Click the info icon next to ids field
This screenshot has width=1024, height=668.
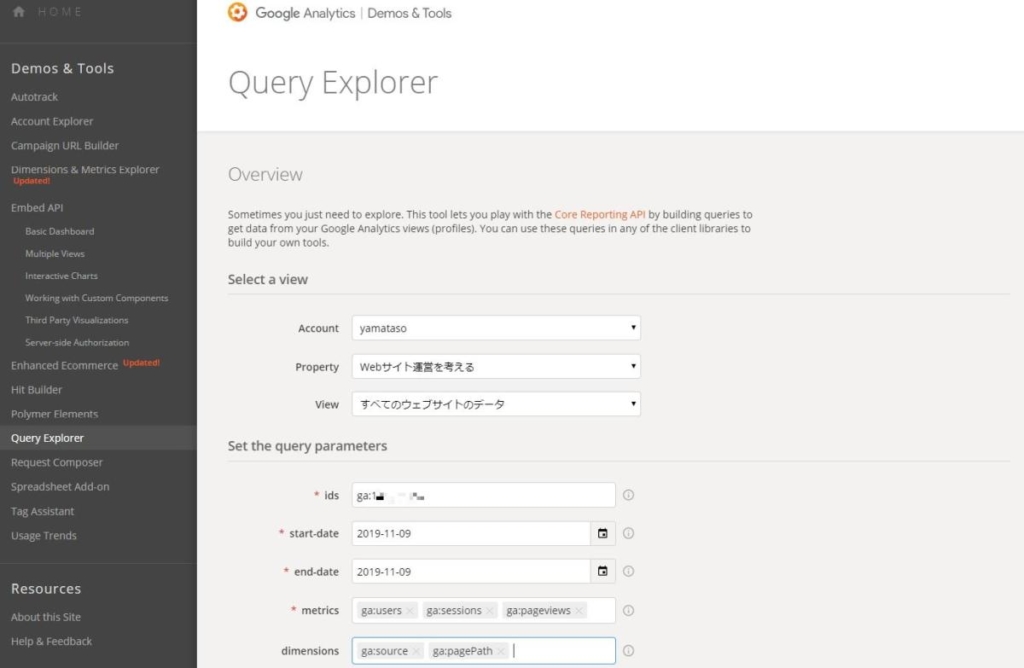628,494
